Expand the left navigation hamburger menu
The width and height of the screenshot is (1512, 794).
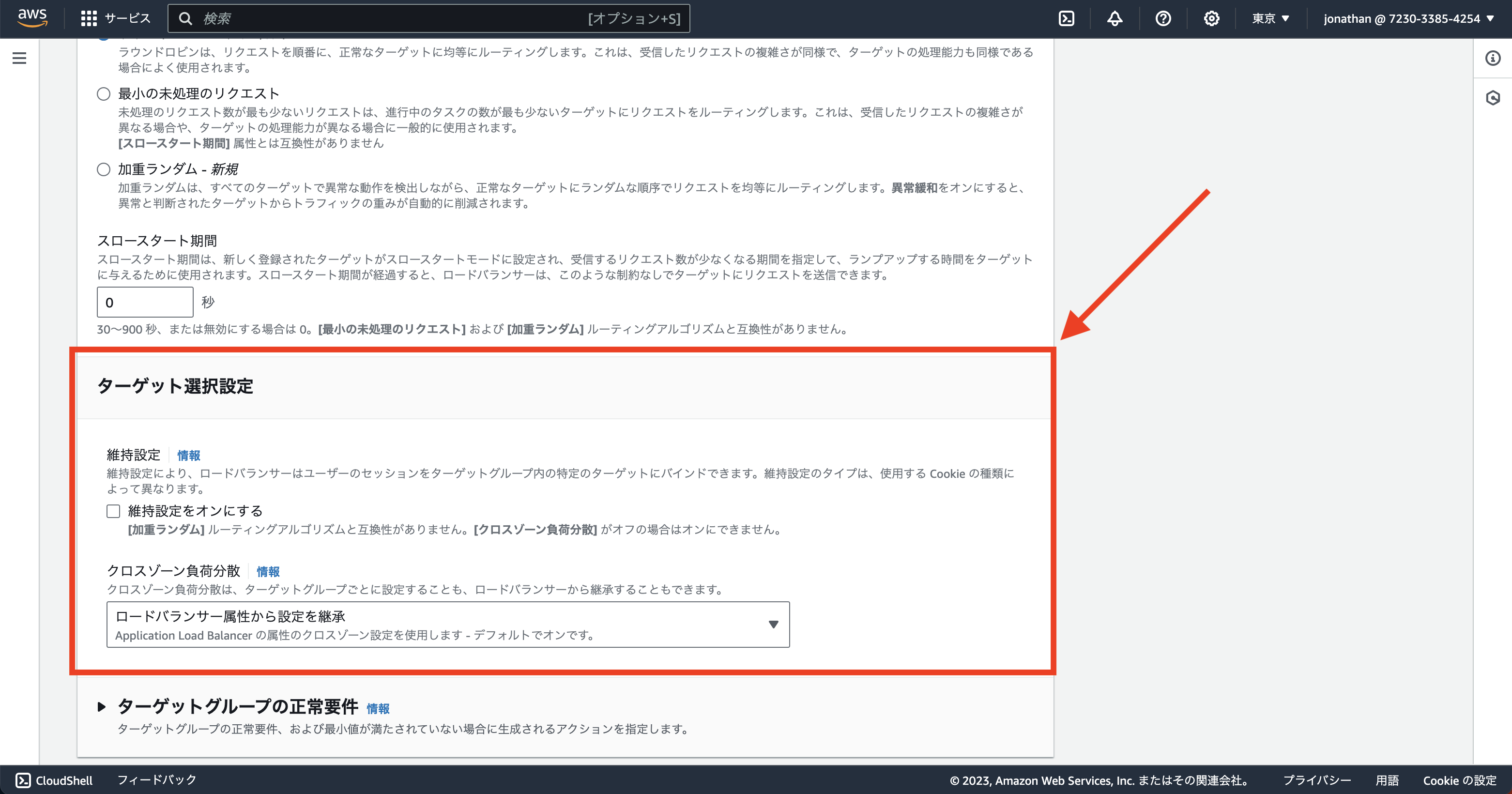(19, 58)
